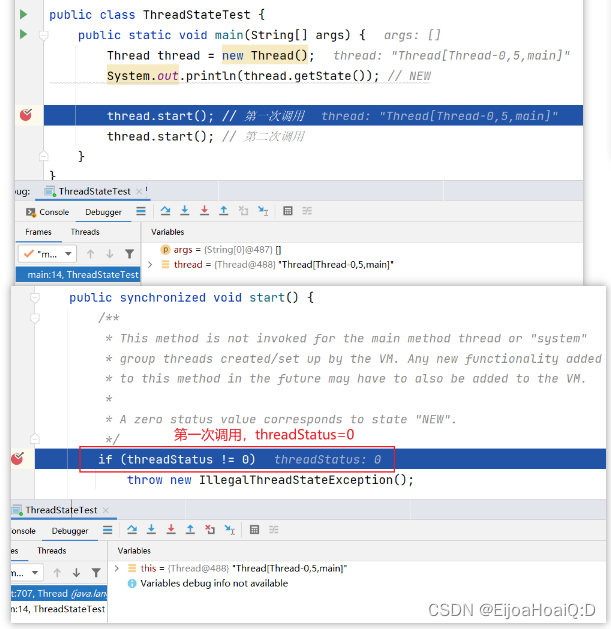
Task: Click Drop Frame in upper debugger toolbar
Action: [243, 211]
